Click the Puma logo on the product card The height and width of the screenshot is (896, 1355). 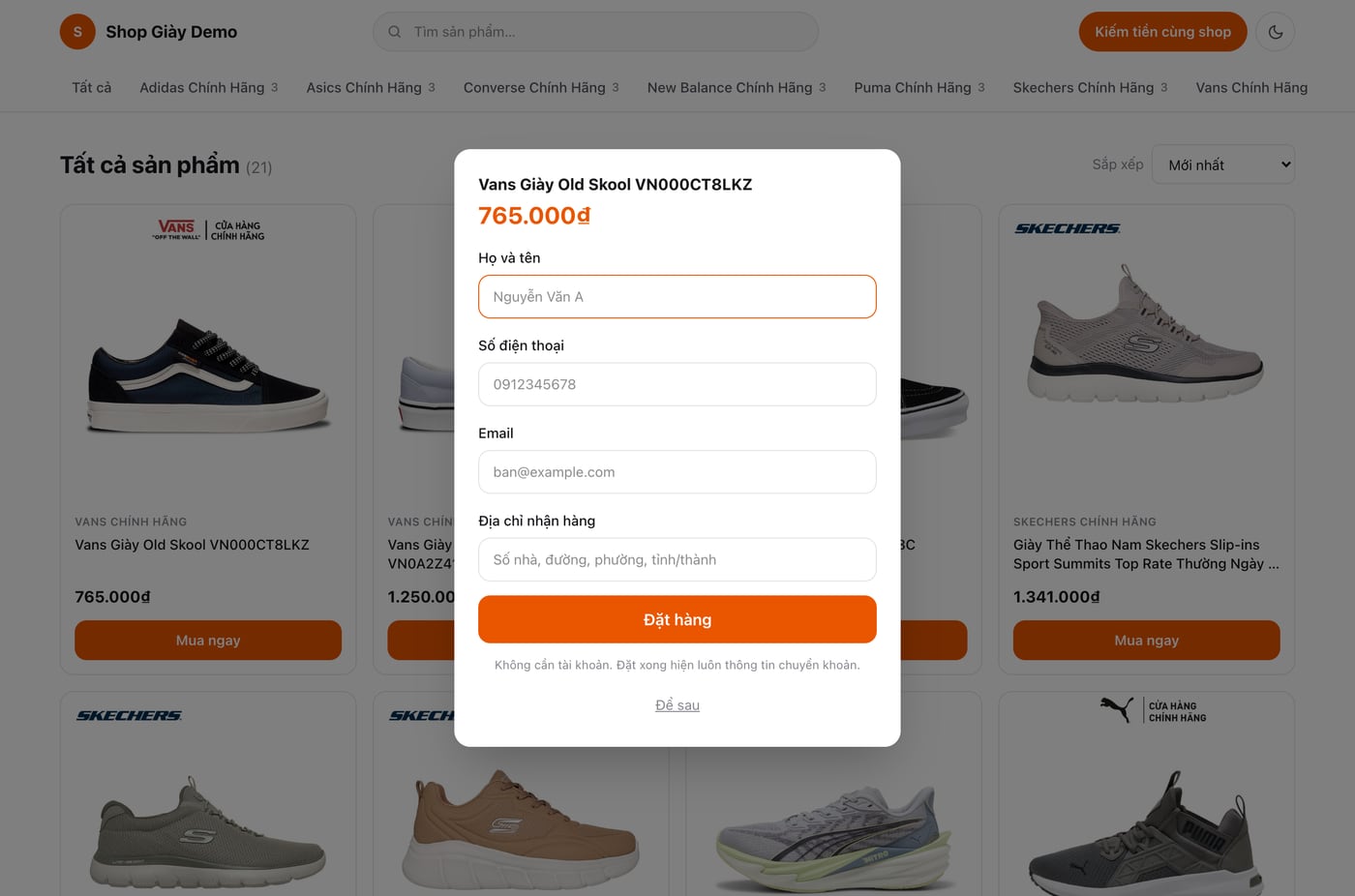(x=1116, y=710)
